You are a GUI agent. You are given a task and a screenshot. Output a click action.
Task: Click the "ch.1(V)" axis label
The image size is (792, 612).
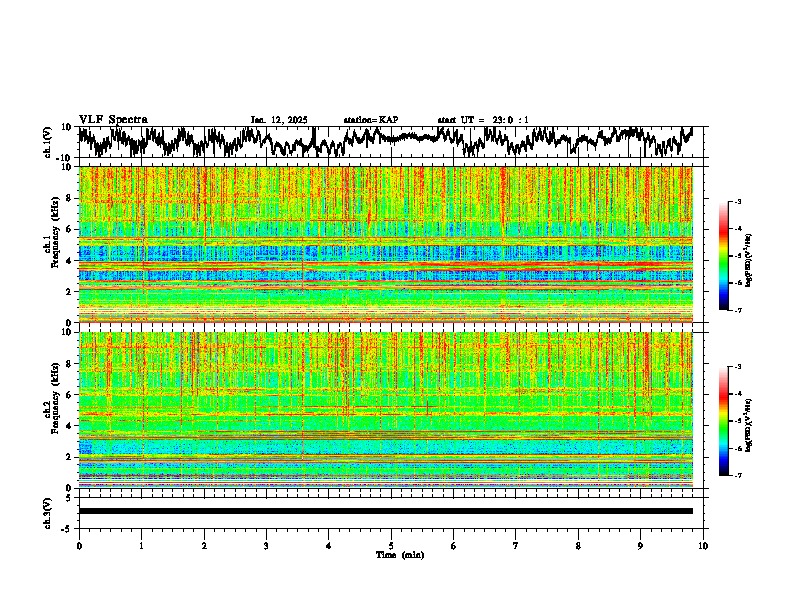tap(48, 142)
